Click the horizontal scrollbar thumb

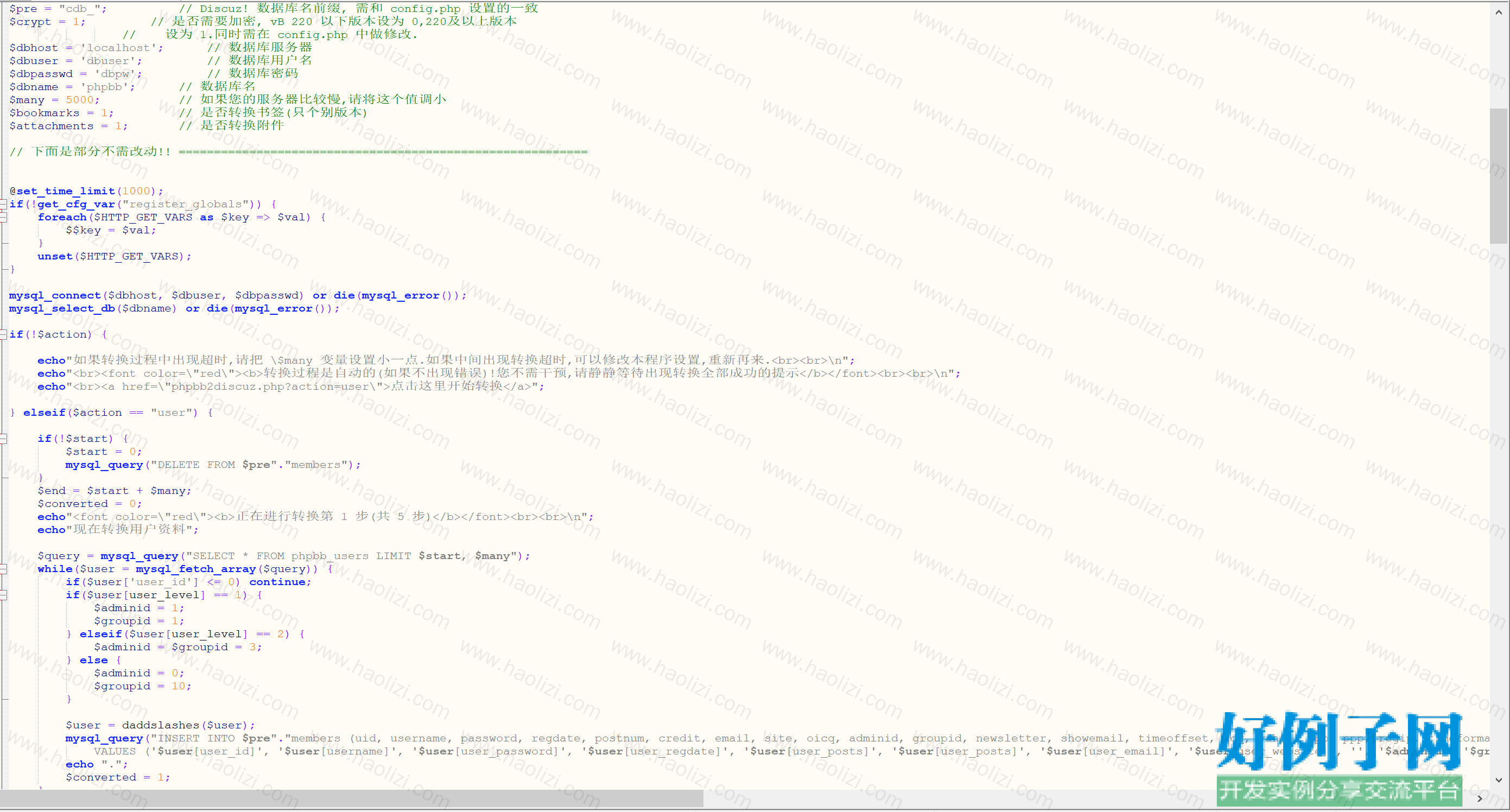(x=352, y=798)
